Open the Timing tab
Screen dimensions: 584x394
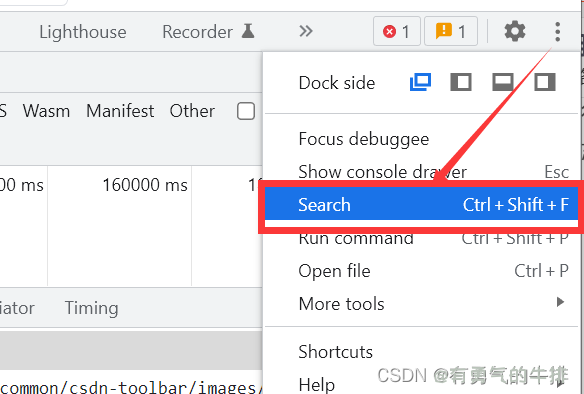(92, 308)
